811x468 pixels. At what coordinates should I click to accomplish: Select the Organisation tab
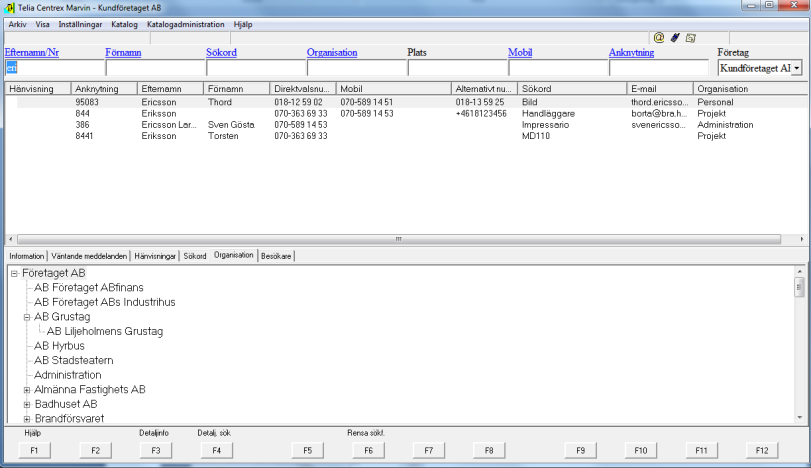click(234, 255)
